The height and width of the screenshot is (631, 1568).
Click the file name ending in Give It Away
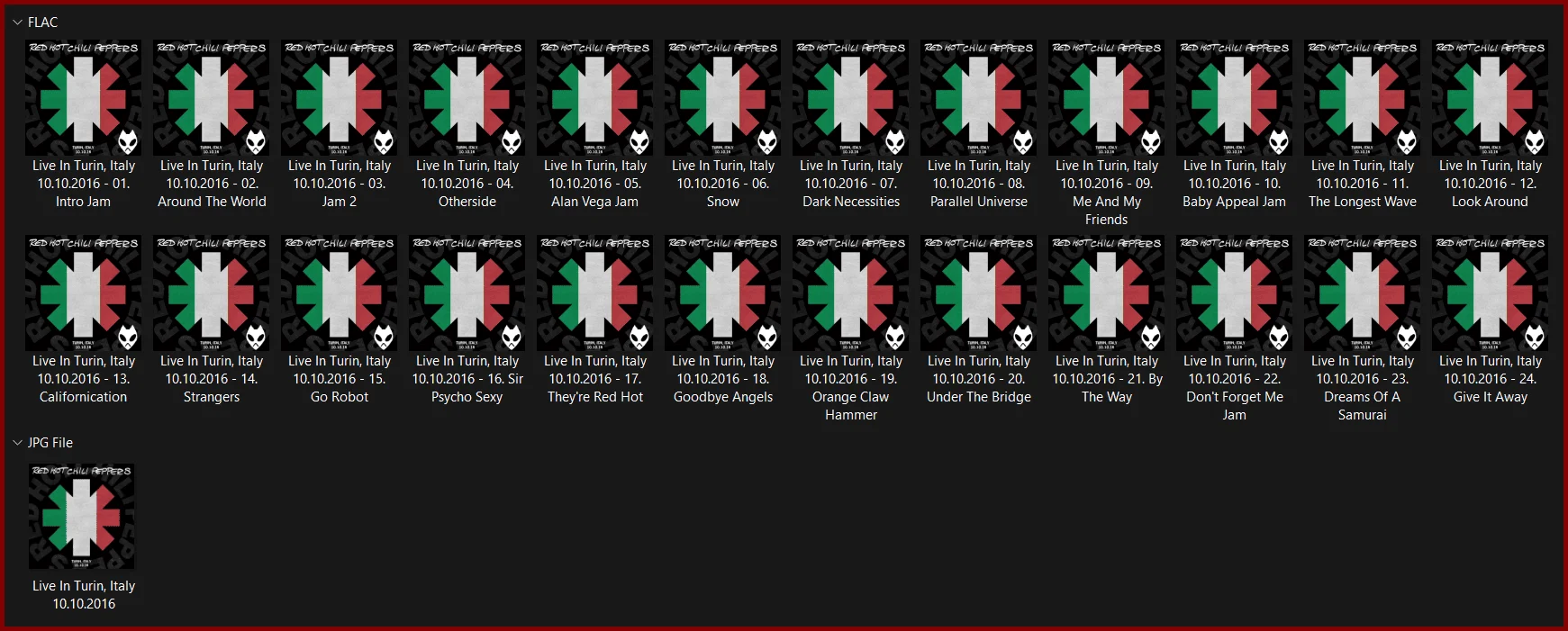click(1491, 379)
